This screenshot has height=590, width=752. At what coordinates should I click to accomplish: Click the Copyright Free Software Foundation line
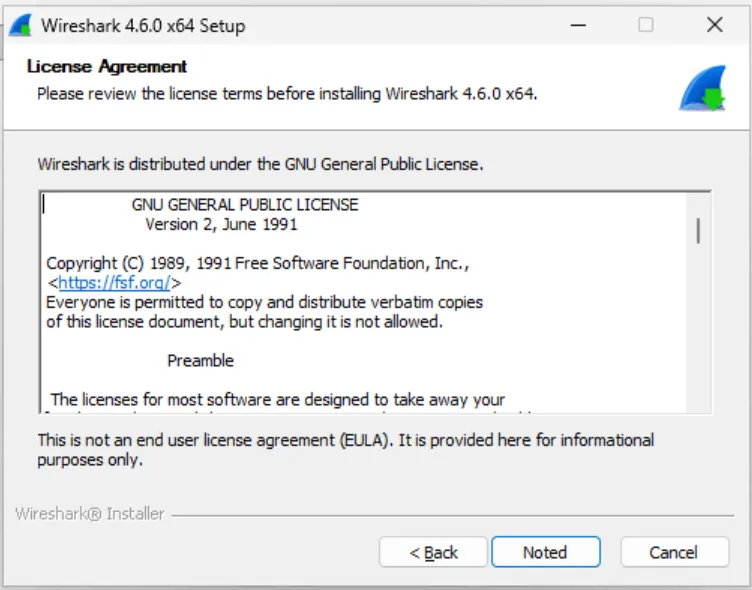pyautogui.click(x=257, y=263)
